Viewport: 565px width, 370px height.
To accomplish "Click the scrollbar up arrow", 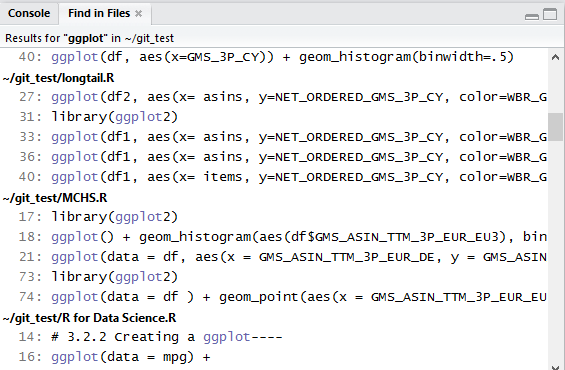I will click(x=555, y=57).
